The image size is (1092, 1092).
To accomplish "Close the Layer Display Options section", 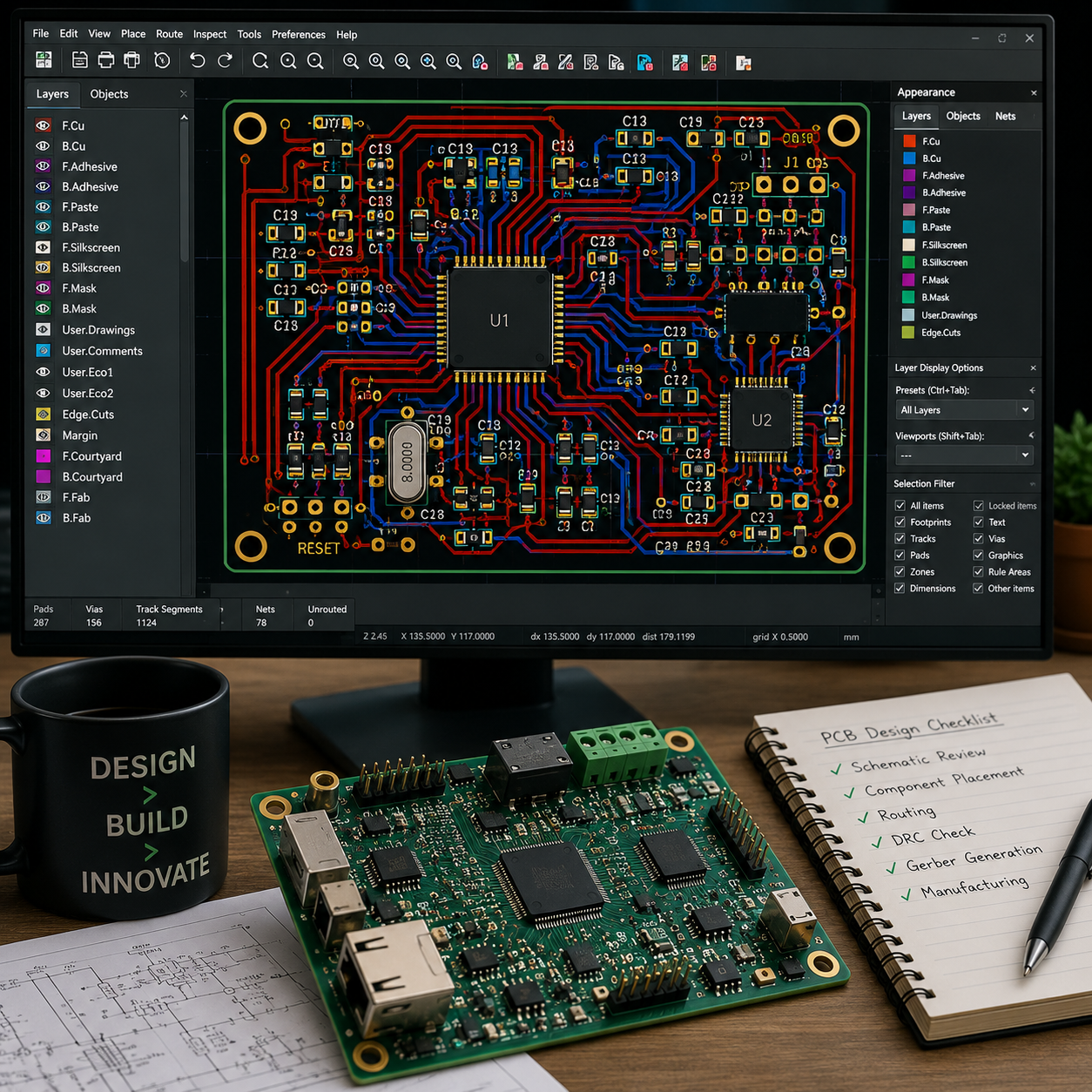I will 1033,367.
